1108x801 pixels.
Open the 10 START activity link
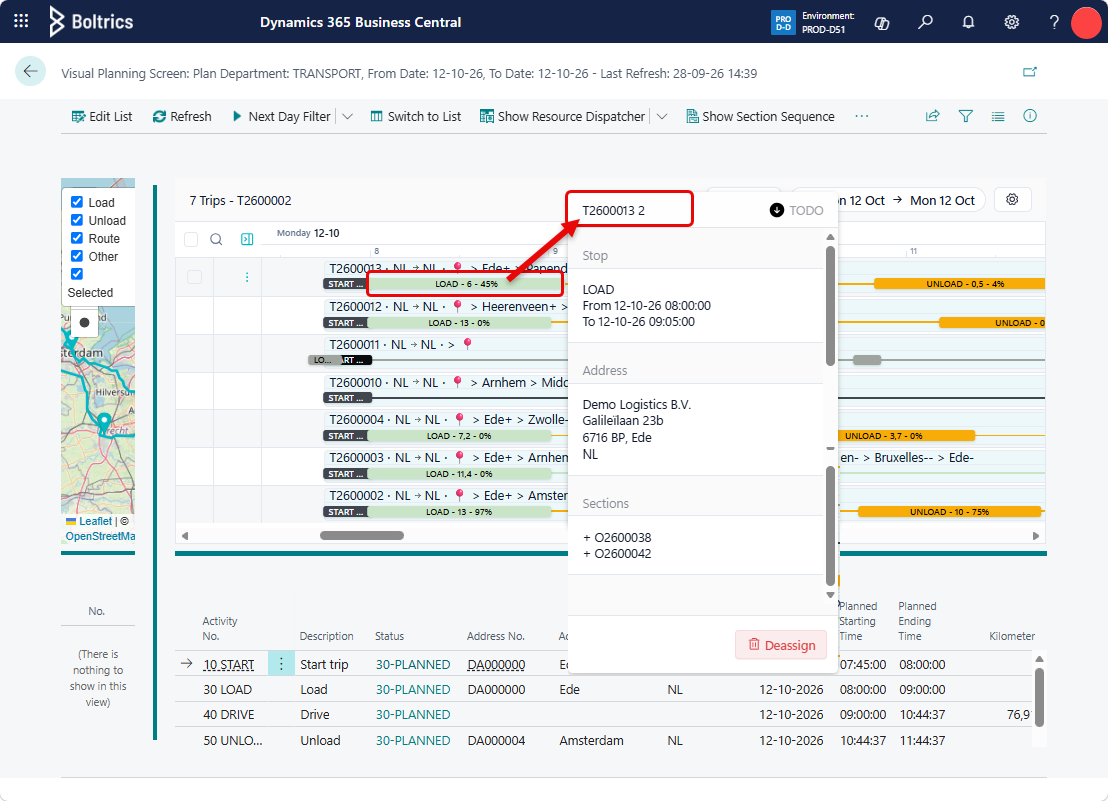pyautogui.click(x=229, y=665)
